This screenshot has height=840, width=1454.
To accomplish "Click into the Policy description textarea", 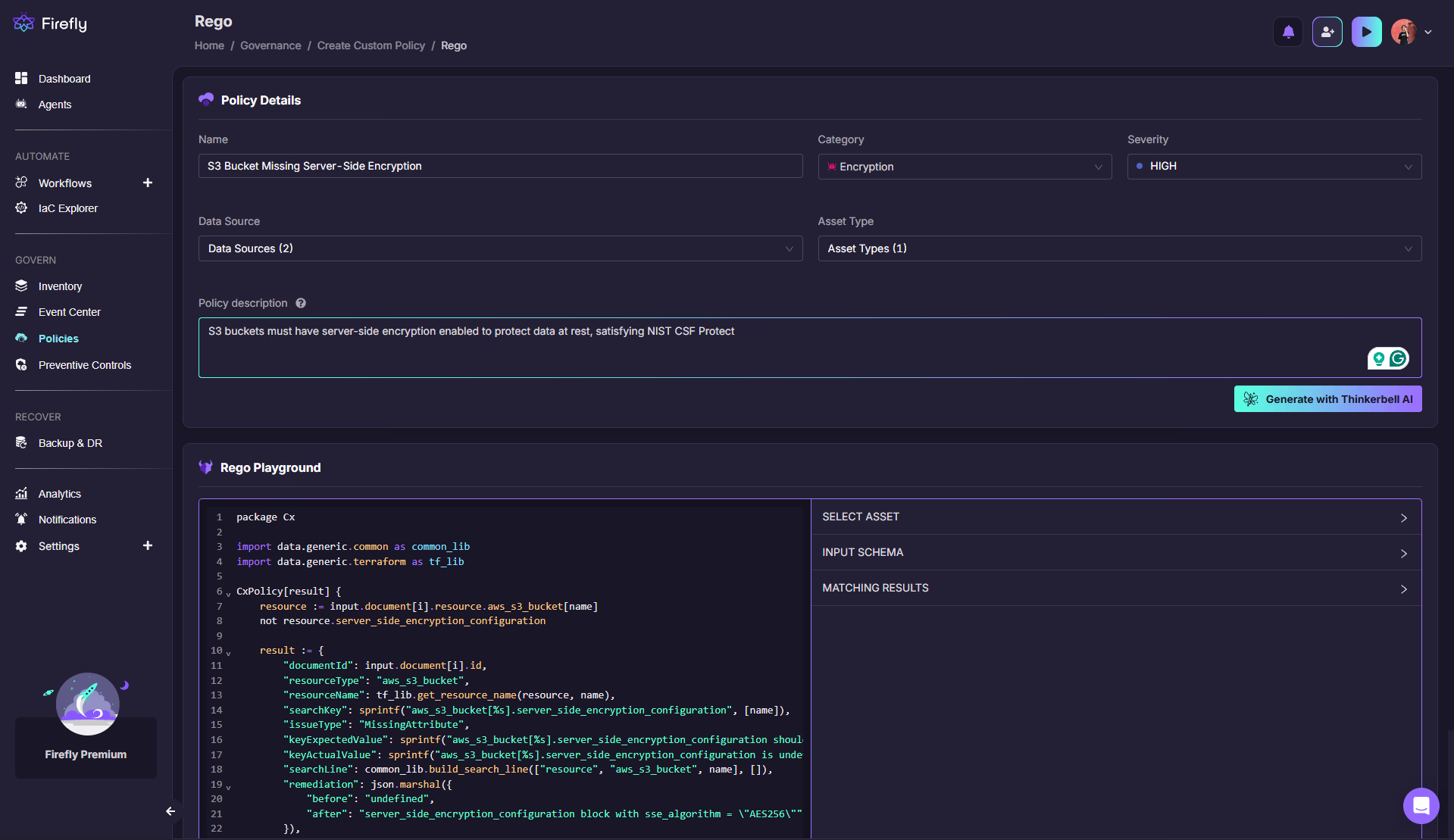I will (x=810, y=348).
